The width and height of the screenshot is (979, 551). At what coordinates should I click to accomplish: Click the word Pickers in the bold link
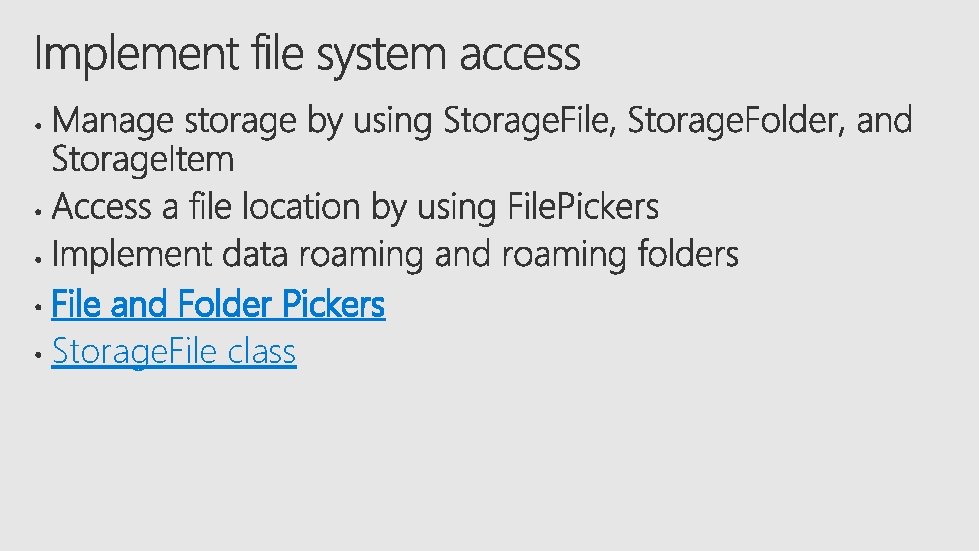click(333, 305)
